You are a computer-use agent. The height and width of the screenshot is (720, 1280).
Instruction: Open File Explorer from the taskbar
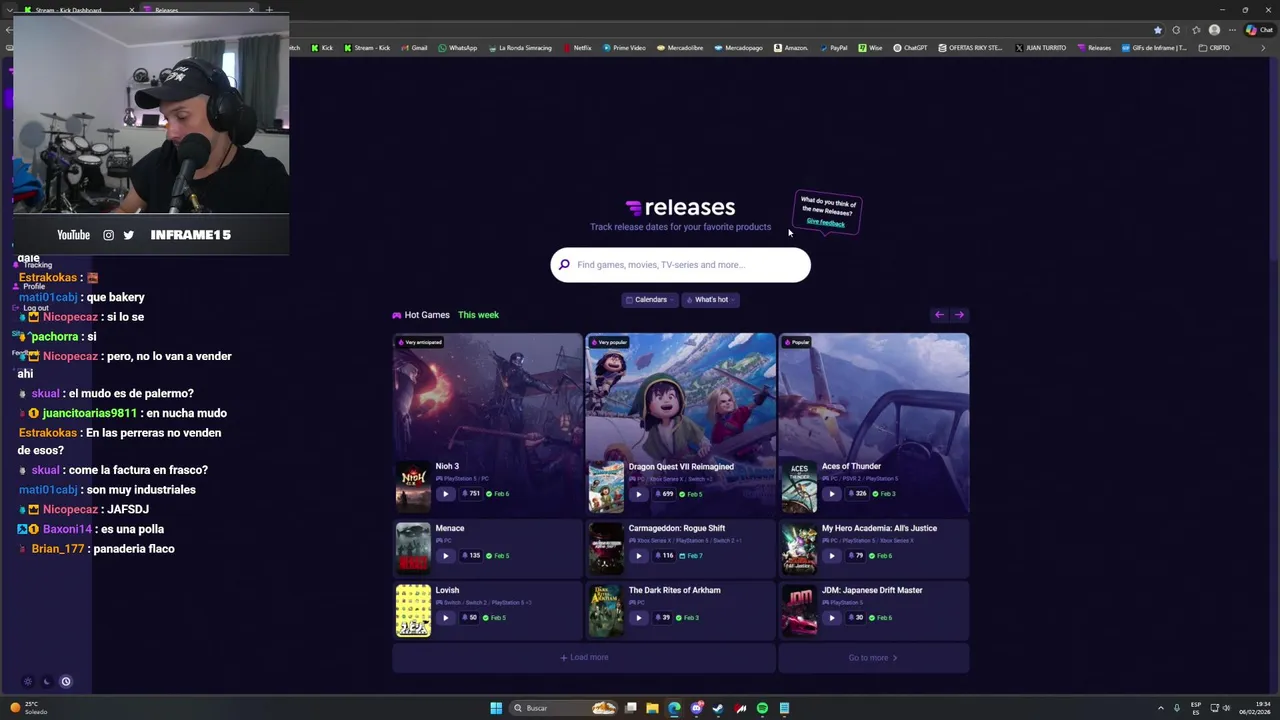point(652,708)
